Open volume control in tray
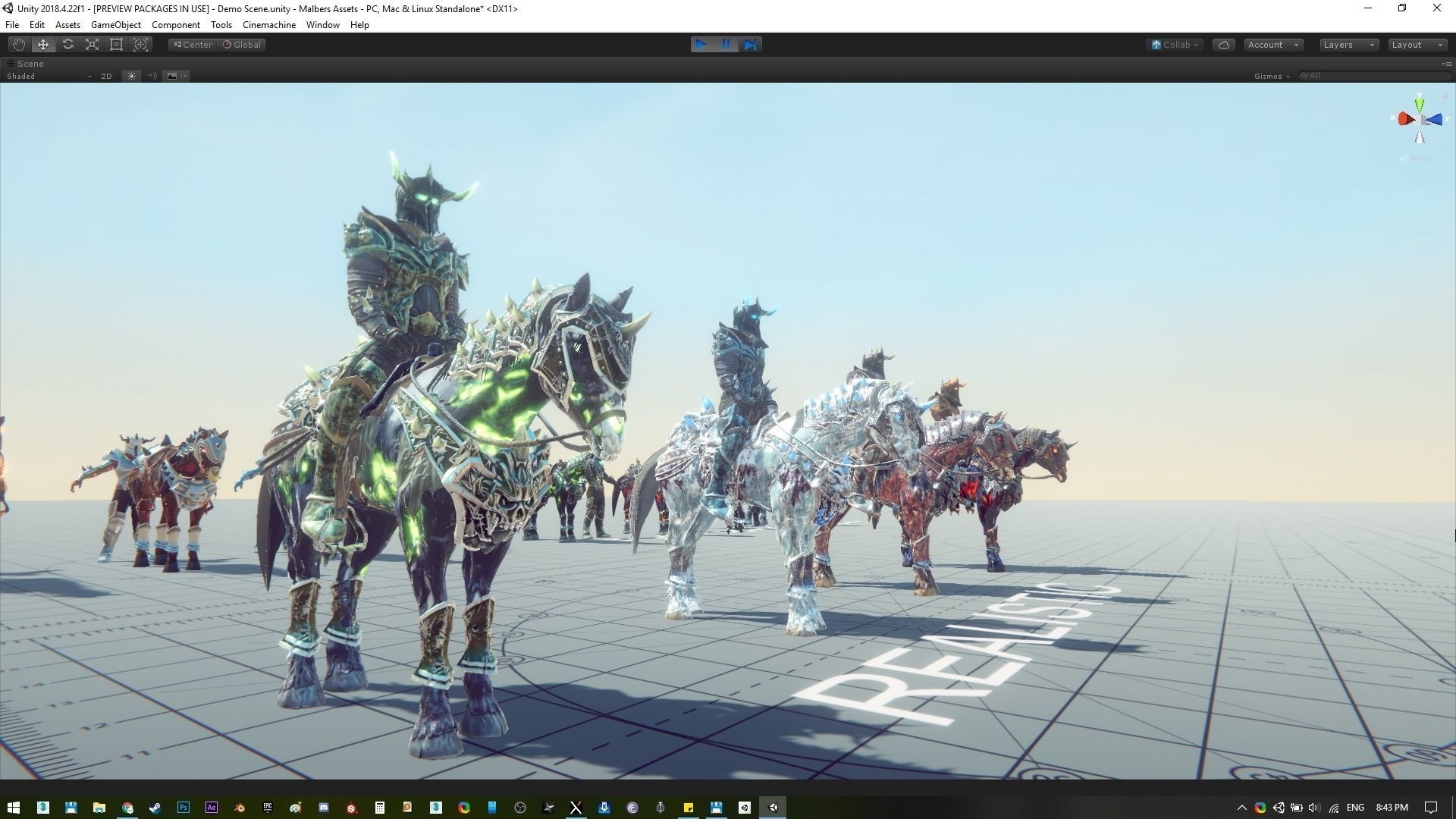 pos(1314,808)
